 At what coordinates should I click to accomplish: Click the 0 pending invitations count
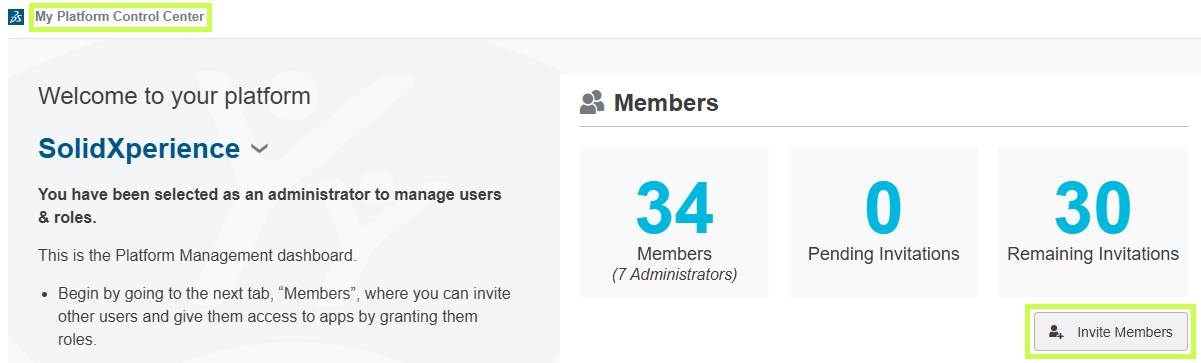(883, 208)
